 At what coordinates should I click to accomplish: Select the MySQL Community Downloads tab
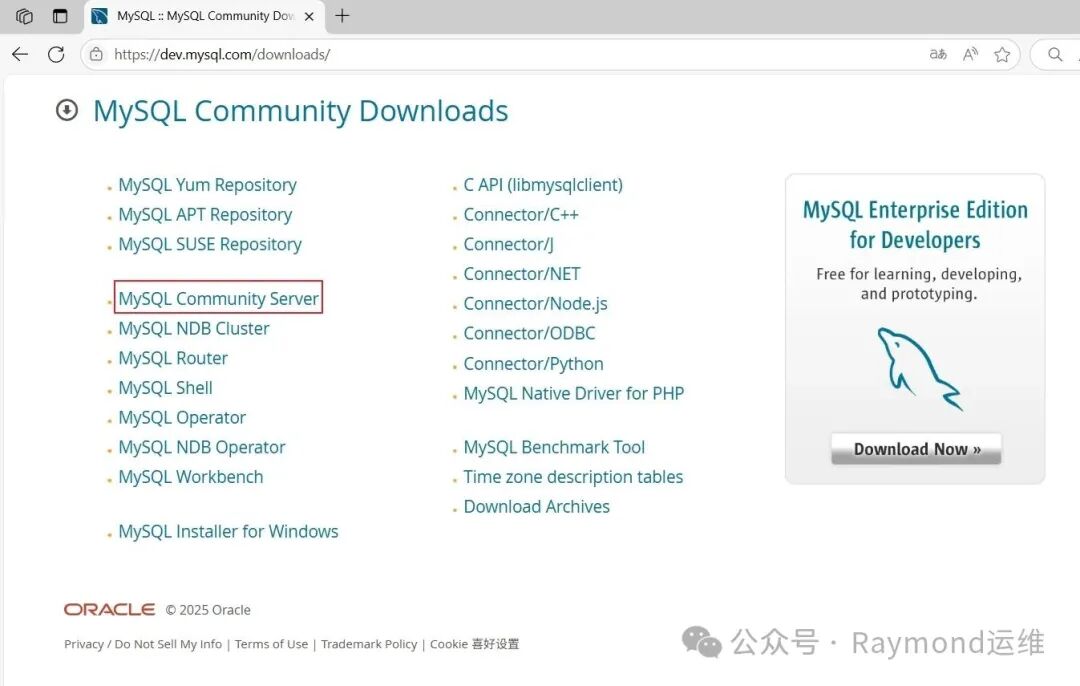[204, 17]
